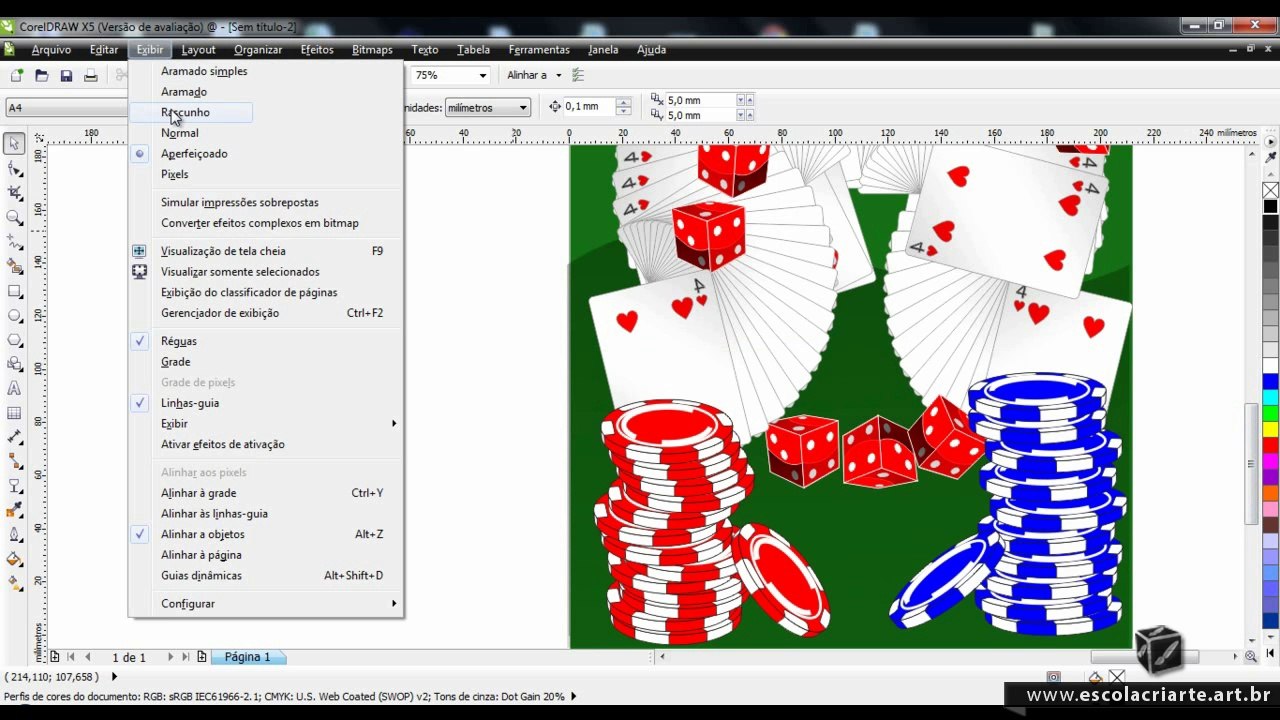The height and width of the screenshot is (720, 1280).
Task: Select the Rectangle tool
Action: [x=14, y=291]
